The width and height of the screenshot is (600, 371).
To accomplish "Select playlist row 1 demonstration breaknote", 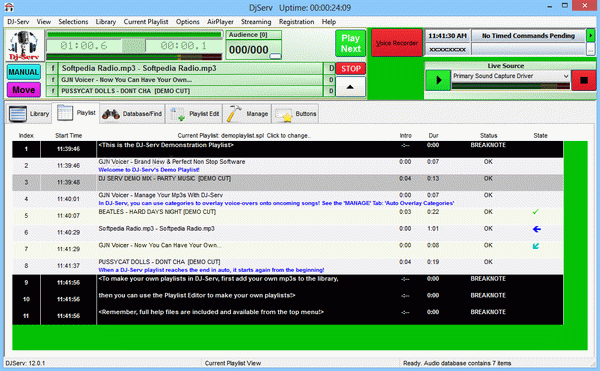I will pos(287,149).
